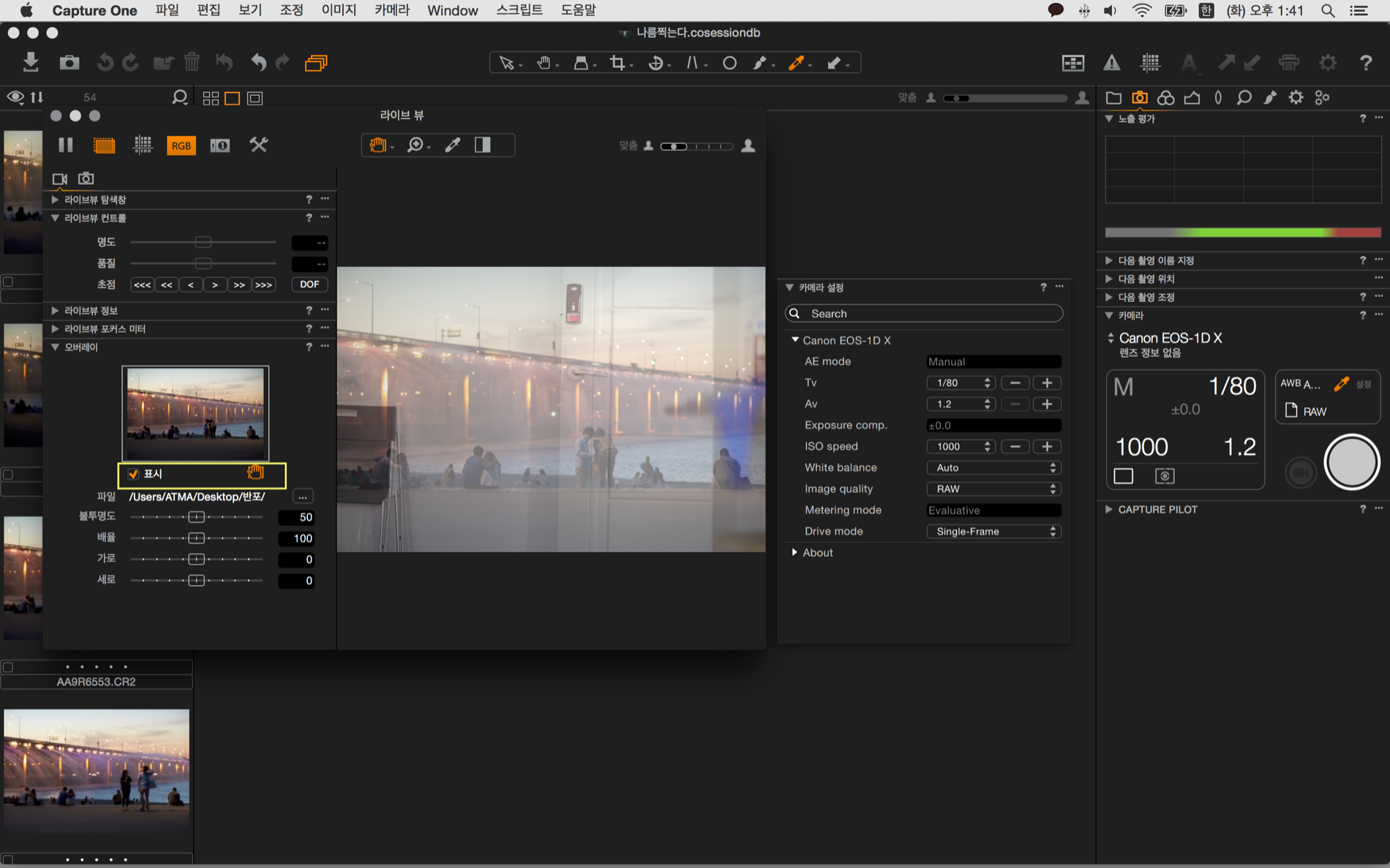Click the trash delete icon in toolbar
Viewport: 1390px width, 868px height.
point(192,63)
